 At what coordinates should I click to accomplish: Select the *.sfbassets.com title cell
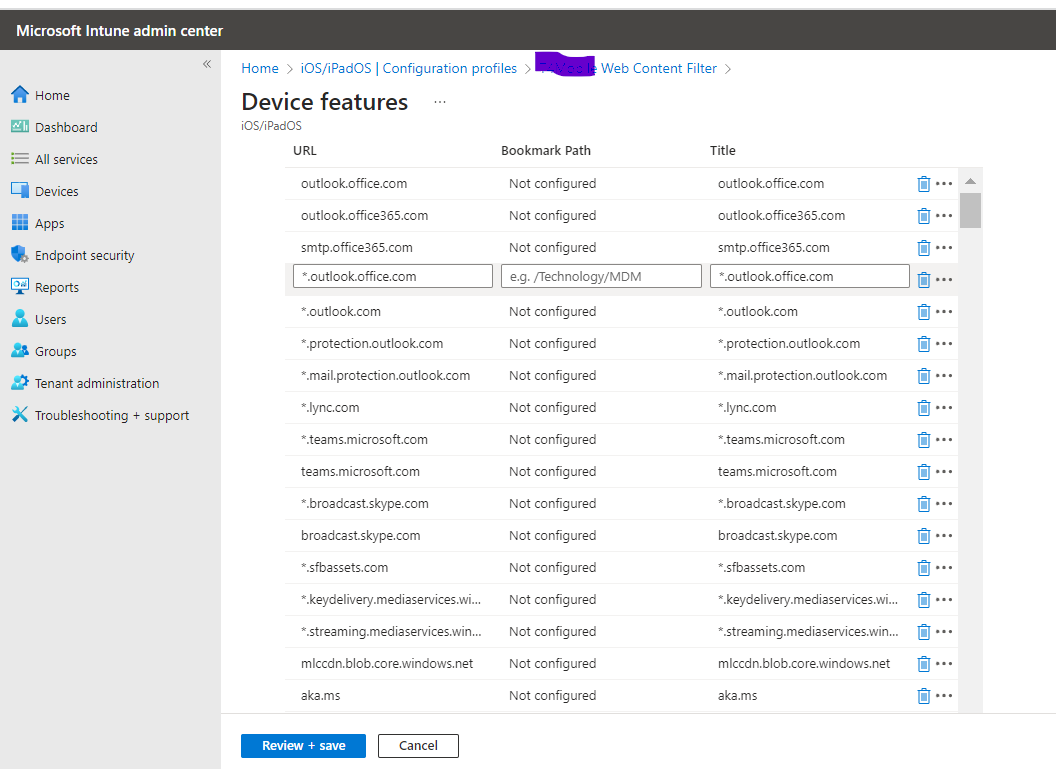tap(761, 568)
